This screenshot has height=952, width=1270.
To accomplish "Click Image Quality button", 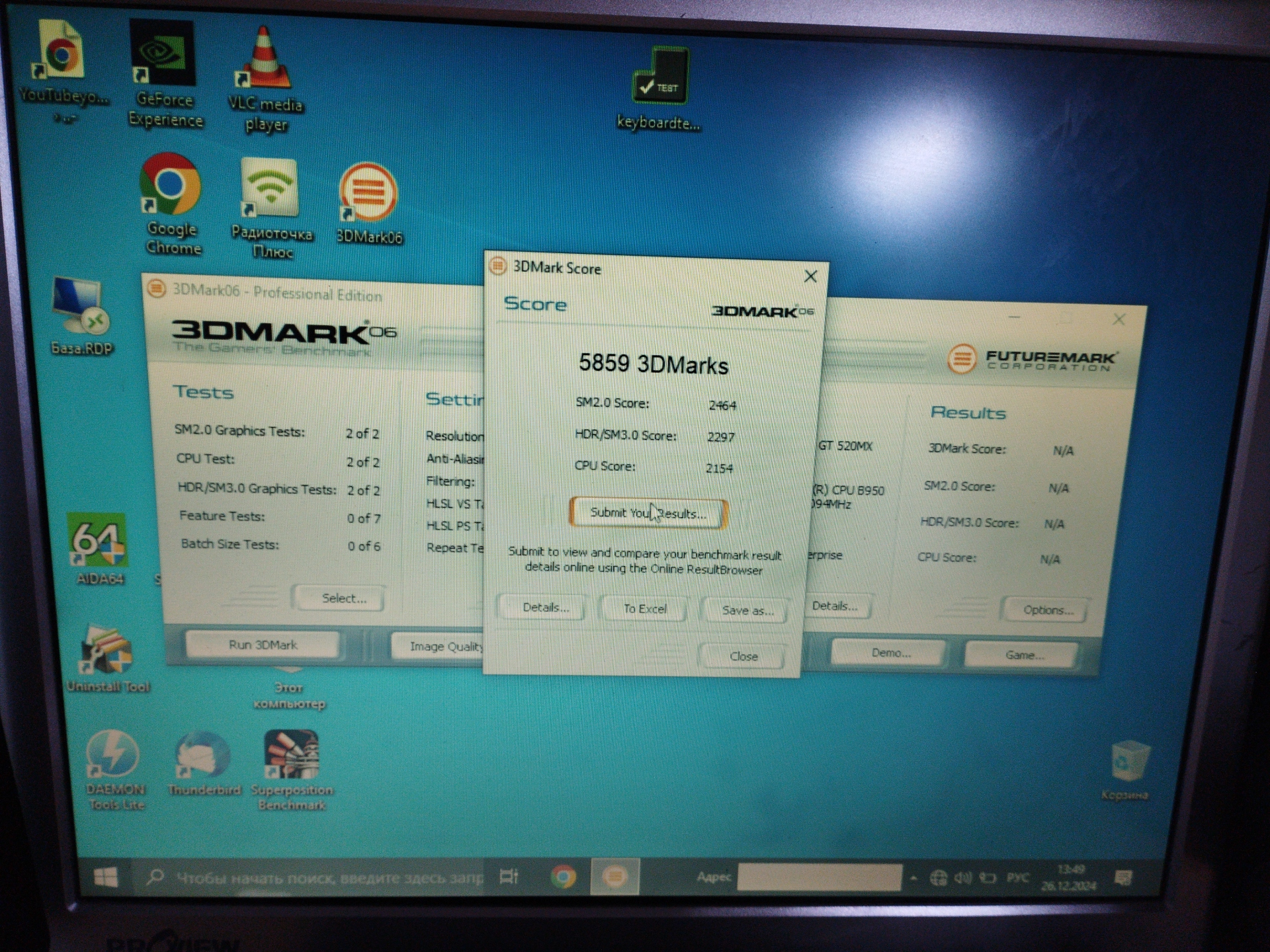I will tap(438, 646).
